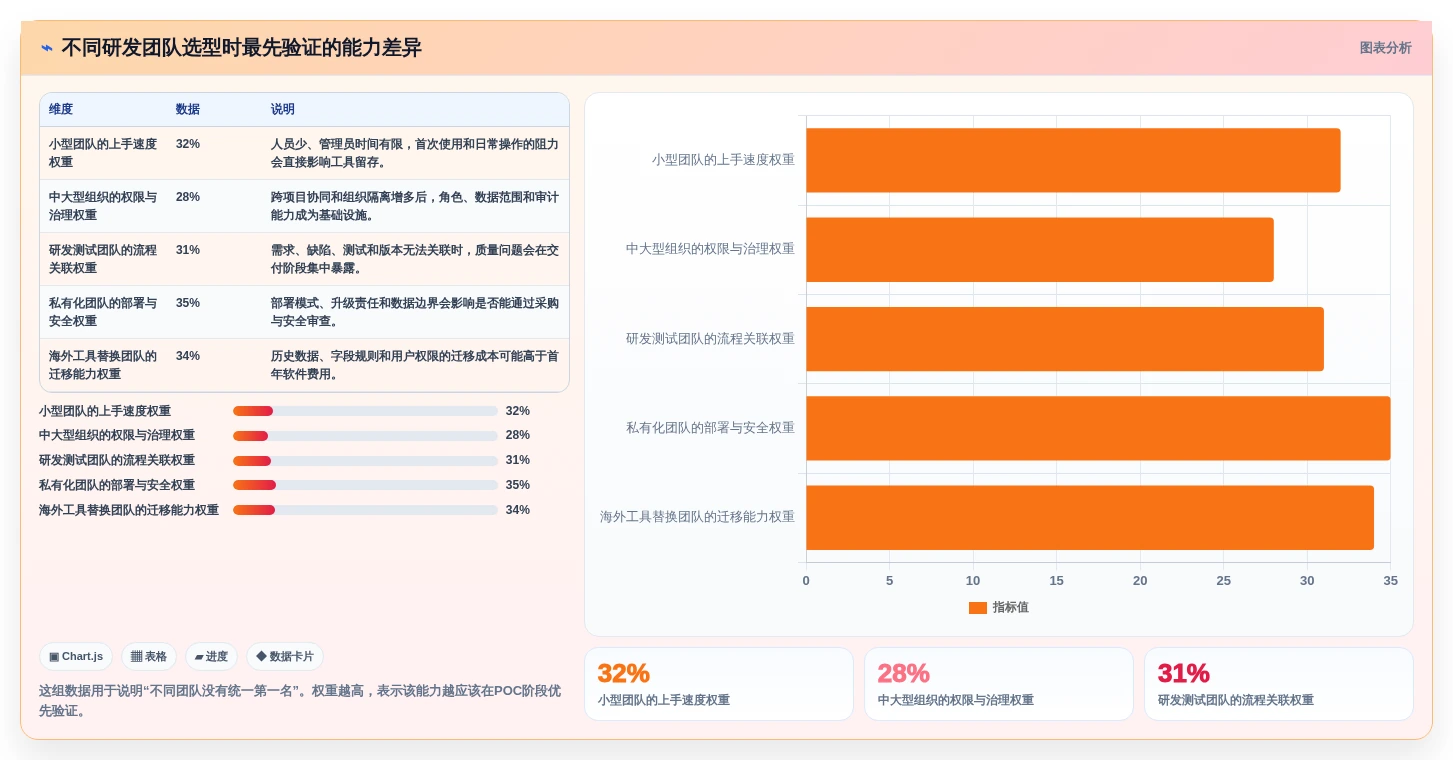Click the 28% label beside the progress bar
This screenshot has height=760, width=1453.
click(x=518, y=436)
